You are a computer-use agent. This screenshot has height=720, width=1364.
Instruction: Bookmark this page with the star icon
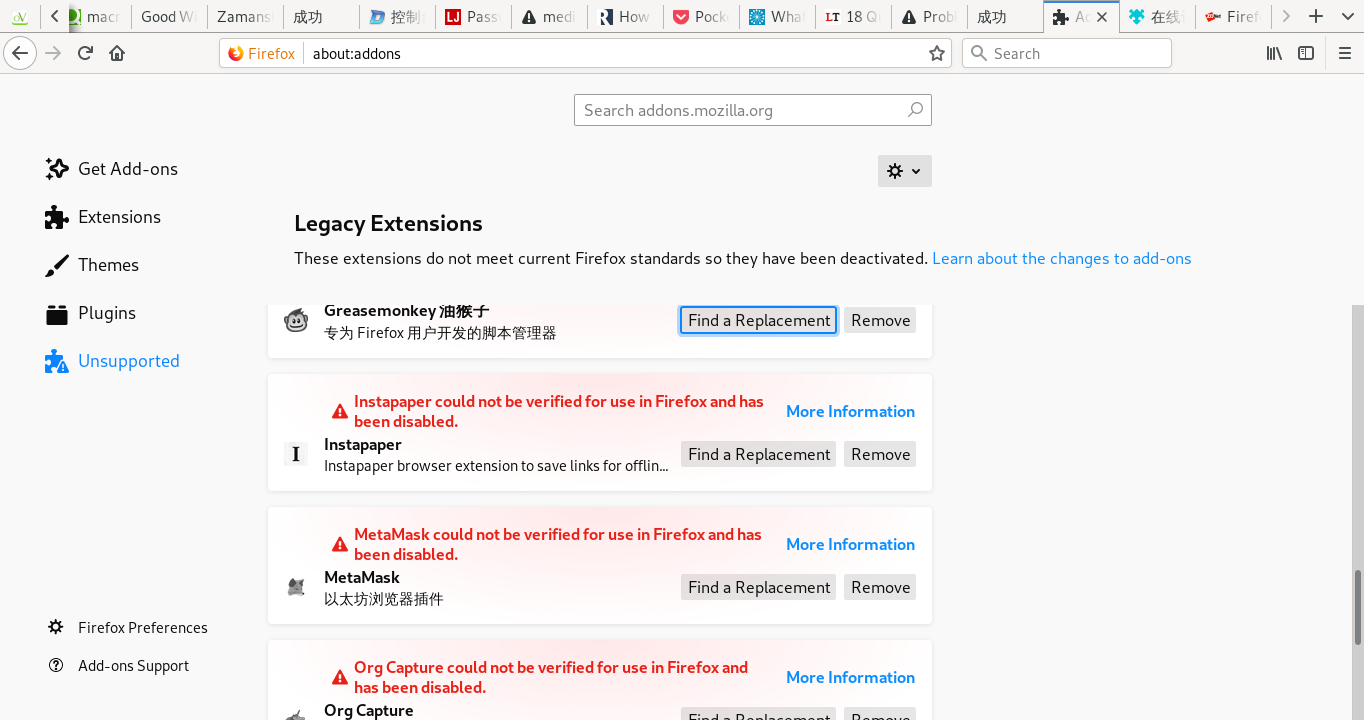point(937,54)
